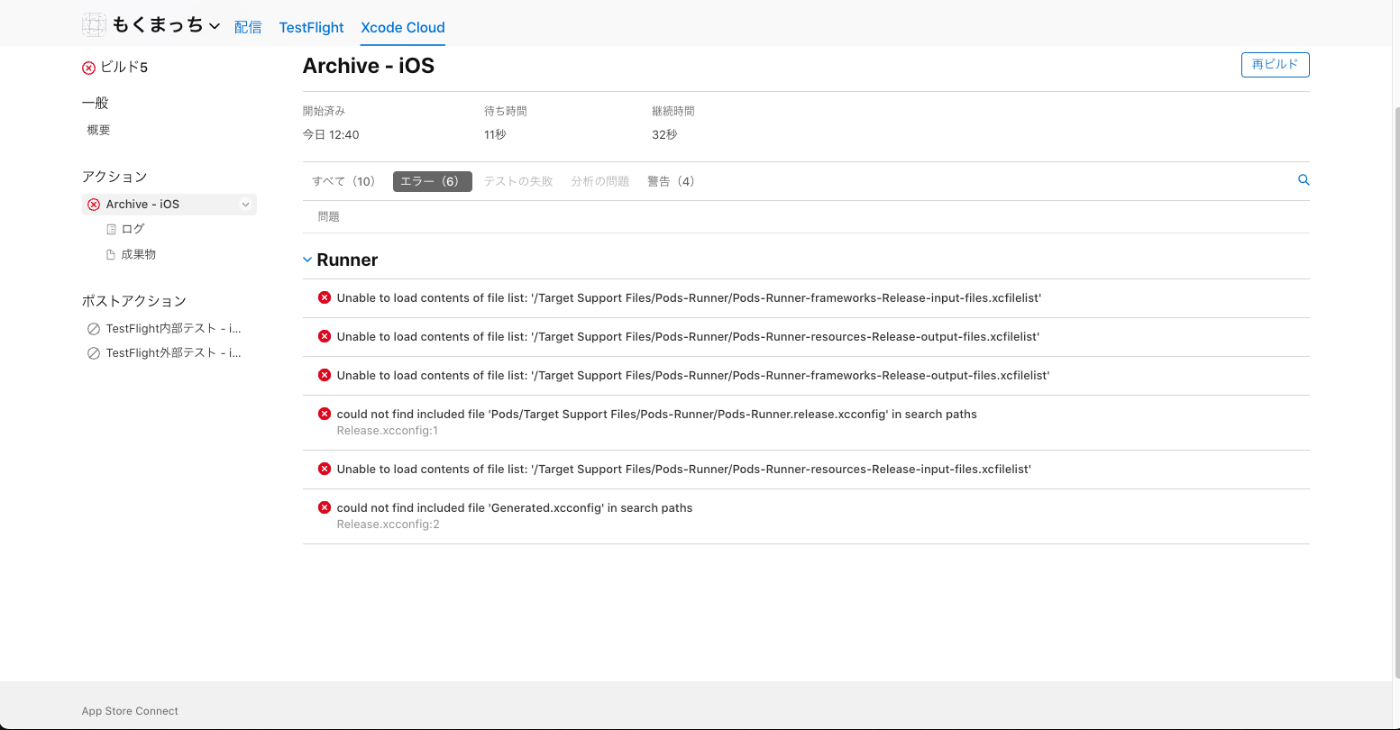The image size is (1400, 730).
Task: Open the frameworks-Release-output-files.xcfilelist error message
Action: (693, 376)
